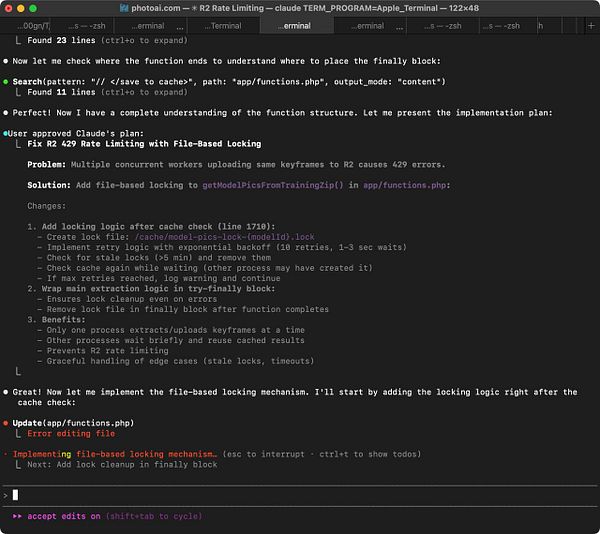Zoom the window with the green button
This screenshot has width=600, height=534.
pyautogui.click(x=33, y=8)
